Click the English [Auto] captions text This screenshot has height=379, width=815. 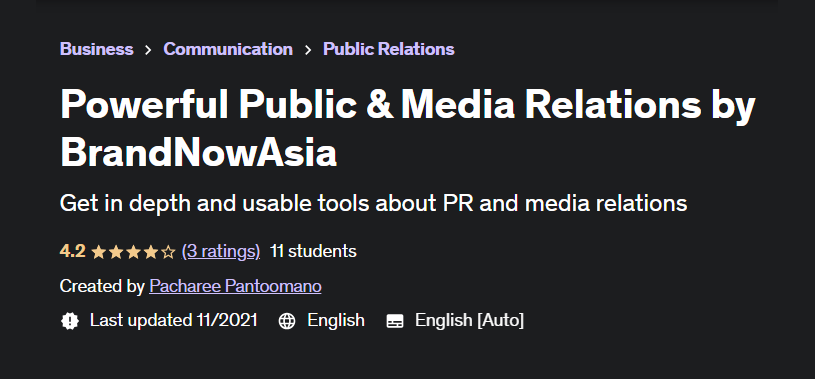pyautogui.click(x=469, y=320)
